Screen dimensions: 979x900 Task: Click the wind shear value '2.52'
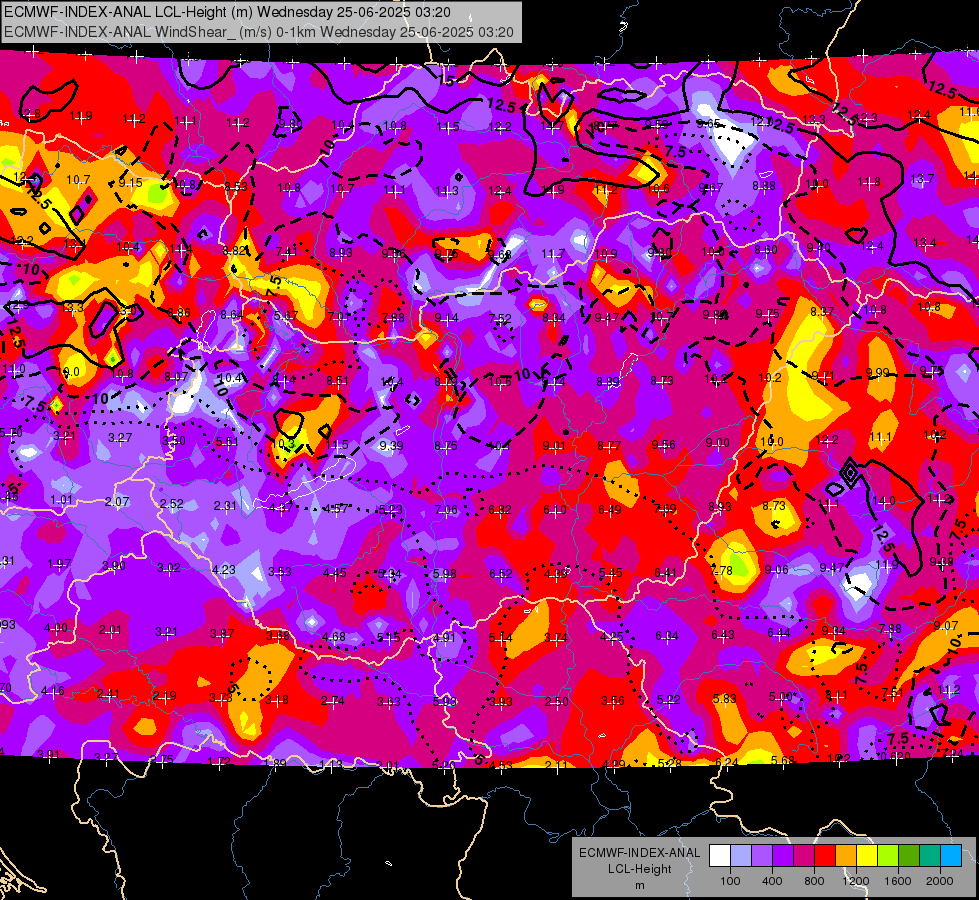point(172,503)
